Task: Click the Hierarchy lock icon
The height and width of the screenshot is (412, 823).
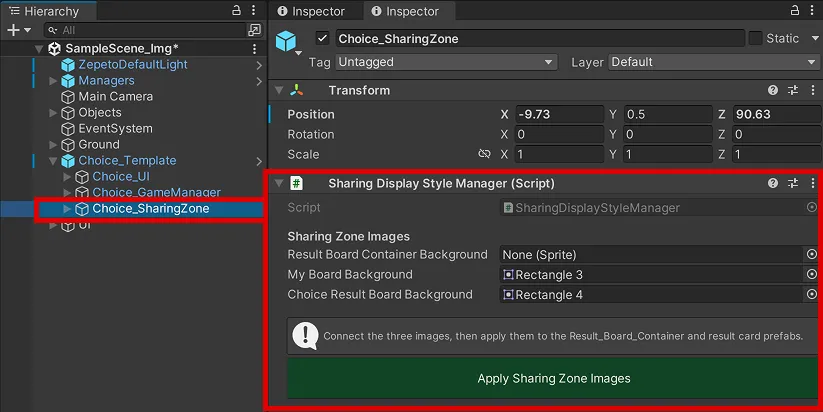Action: tap(237, 10)
